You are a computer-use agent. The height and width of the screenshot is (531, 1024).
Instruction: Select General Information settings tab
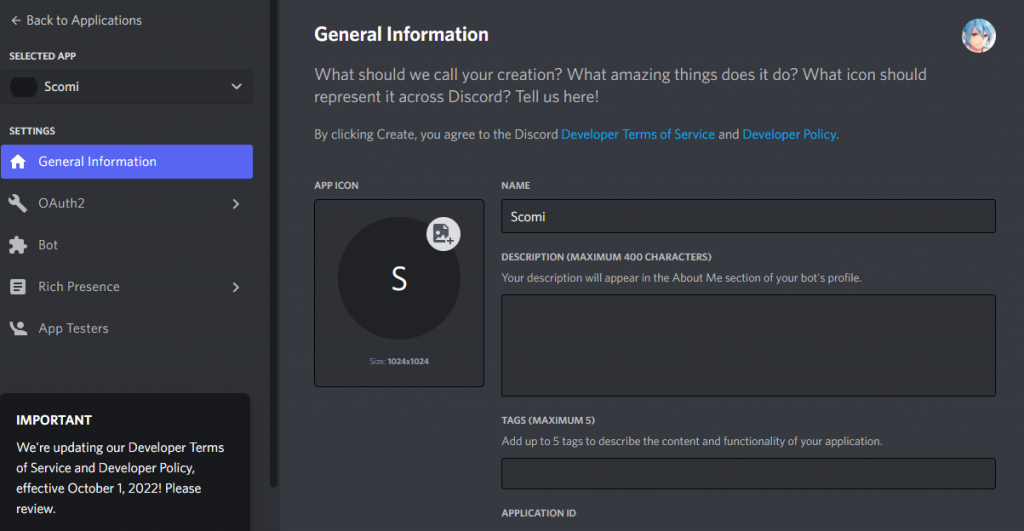point(127,161)
